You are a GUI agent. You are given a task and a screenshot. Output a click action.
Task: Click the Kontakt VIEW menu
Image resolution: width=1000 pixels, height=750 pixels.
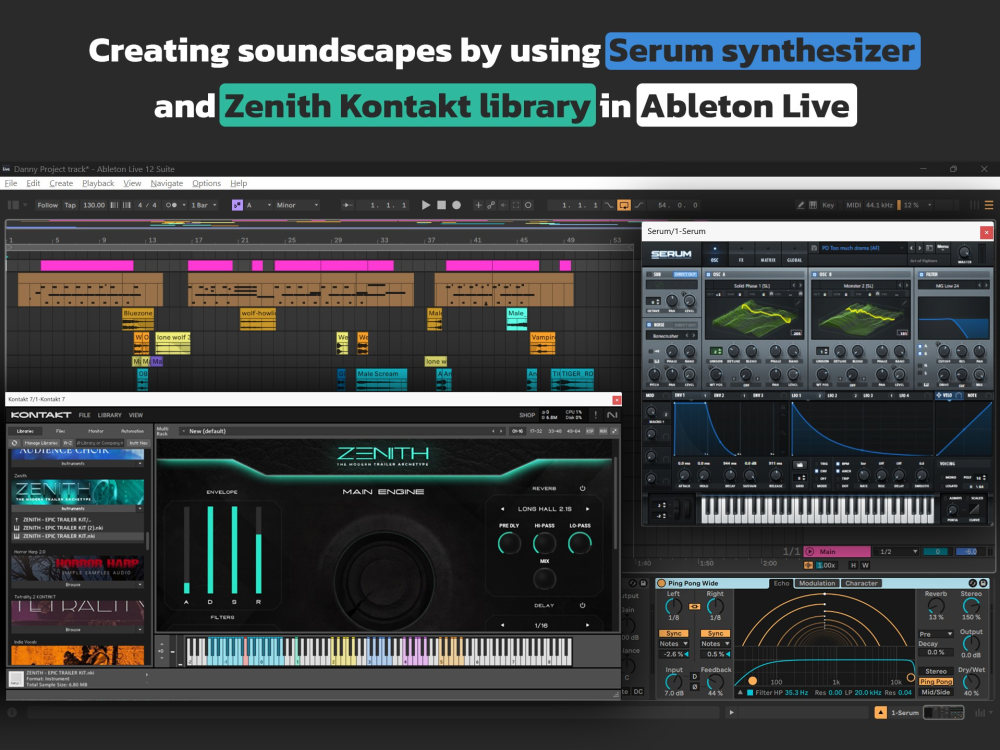[x=136, y=415]
